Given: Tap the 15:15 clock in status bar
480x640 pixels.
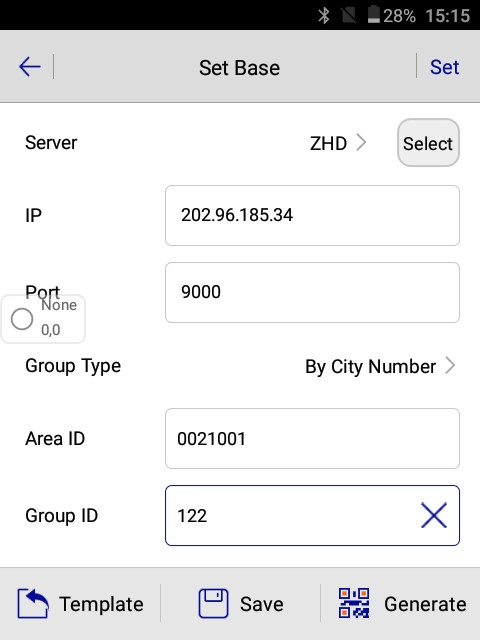Looking at the screenshot, I should click(x=447, y=16).
